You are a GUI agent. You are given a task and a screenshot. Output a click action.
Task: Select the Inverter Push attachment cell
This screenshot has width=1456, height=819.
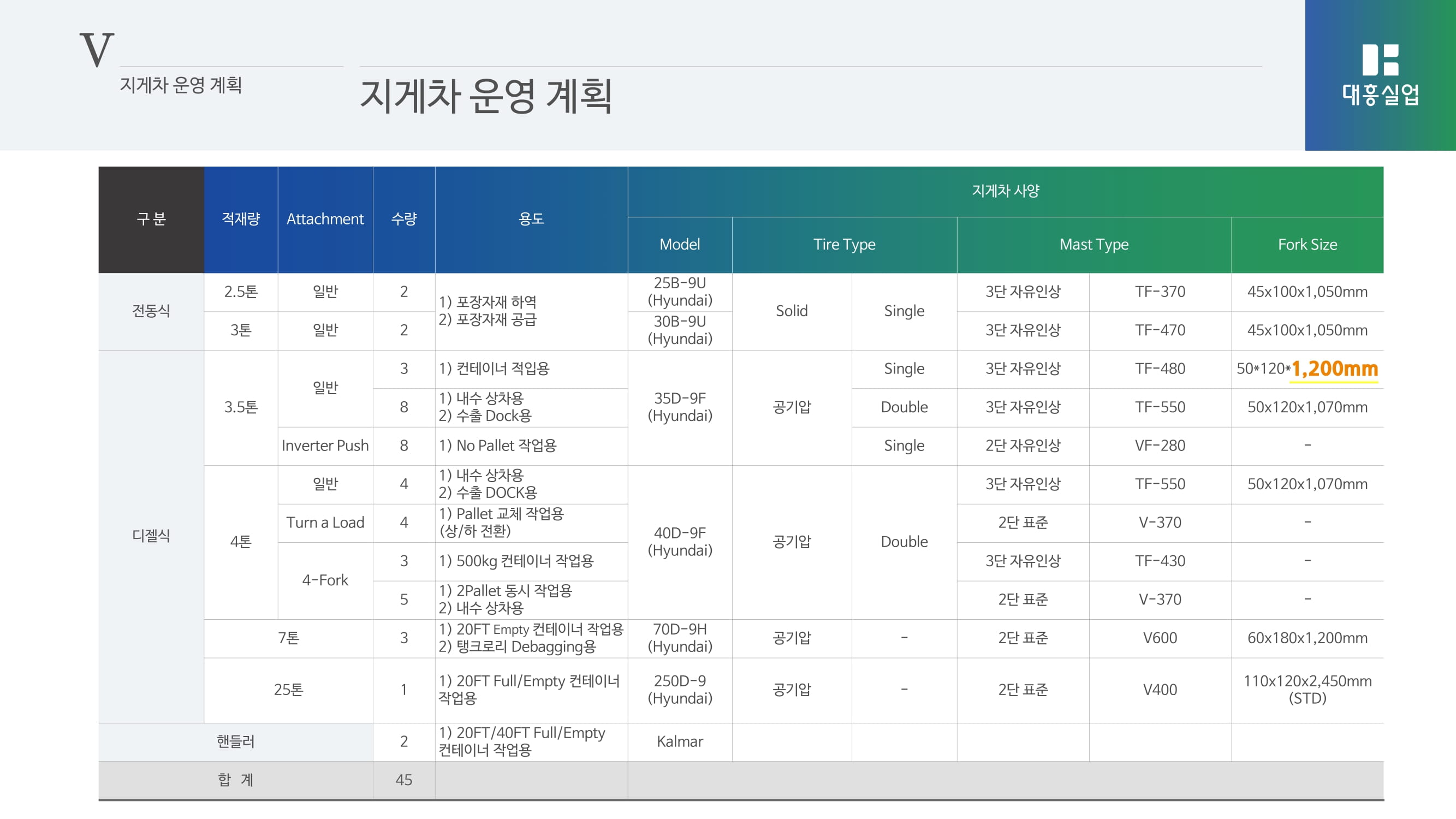pyautogui.click(x=325, y=446)
